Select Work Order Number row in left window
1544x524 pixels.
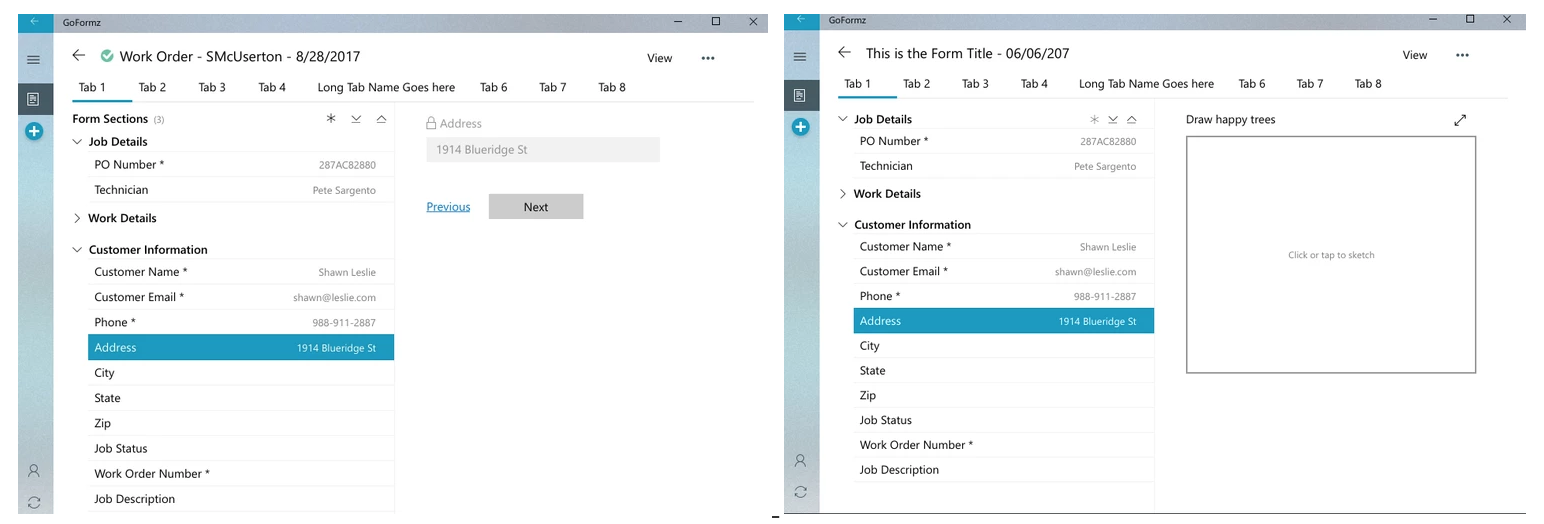241,474
